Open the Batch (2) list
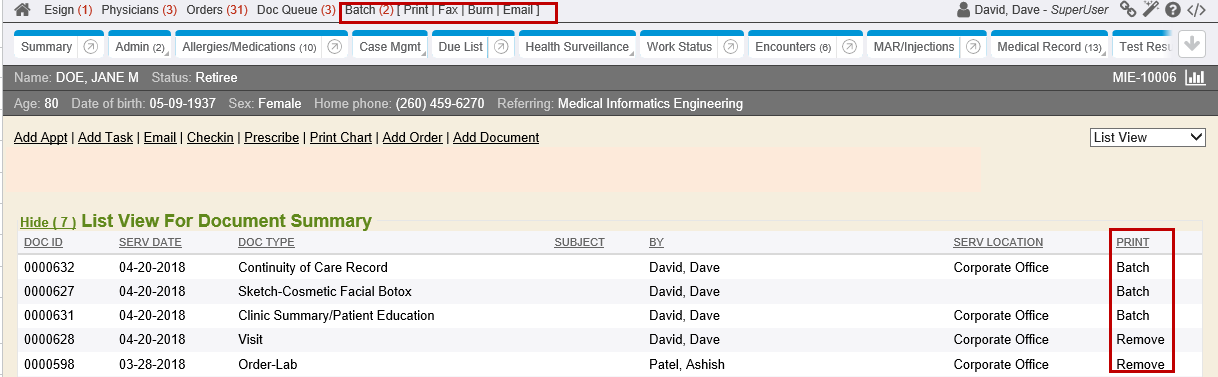The image size is (1218, 377). pyautogui.click(x=369, y=10)
